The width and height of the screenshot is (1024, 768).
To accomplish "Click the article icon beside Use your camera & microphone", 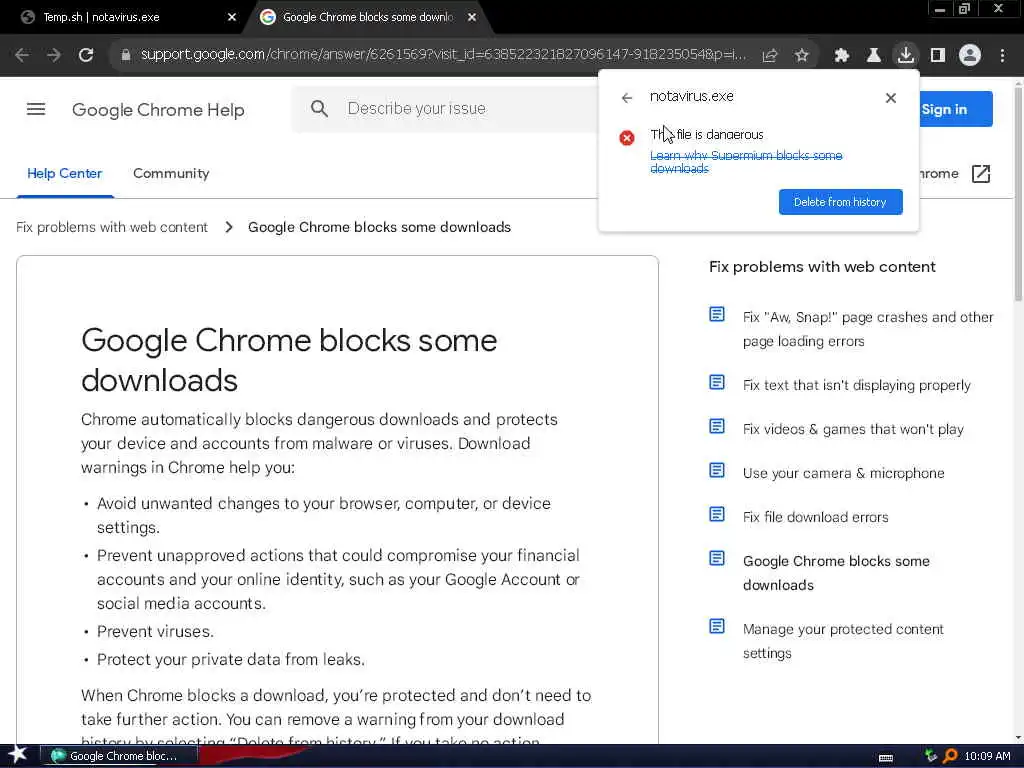I will (x=717, y=470).
